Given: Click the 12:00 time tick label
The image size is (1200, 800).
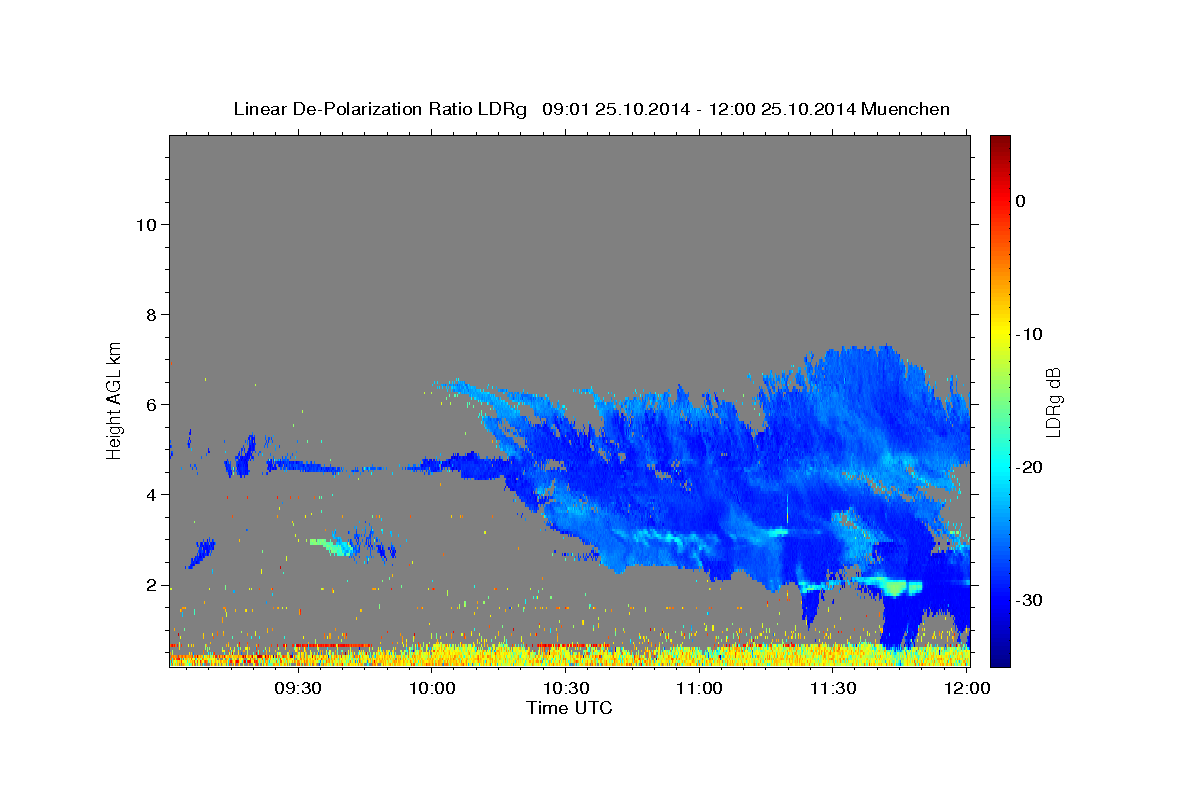Looking at the screenshot, I should pyautogui.click(x=966, y=688).
